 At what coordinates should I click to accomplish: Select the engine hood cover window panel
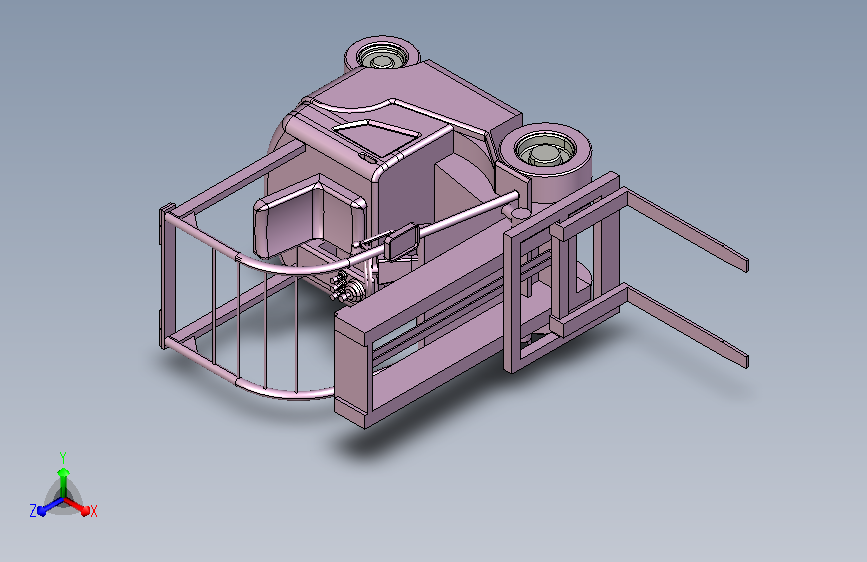[378, 137]
